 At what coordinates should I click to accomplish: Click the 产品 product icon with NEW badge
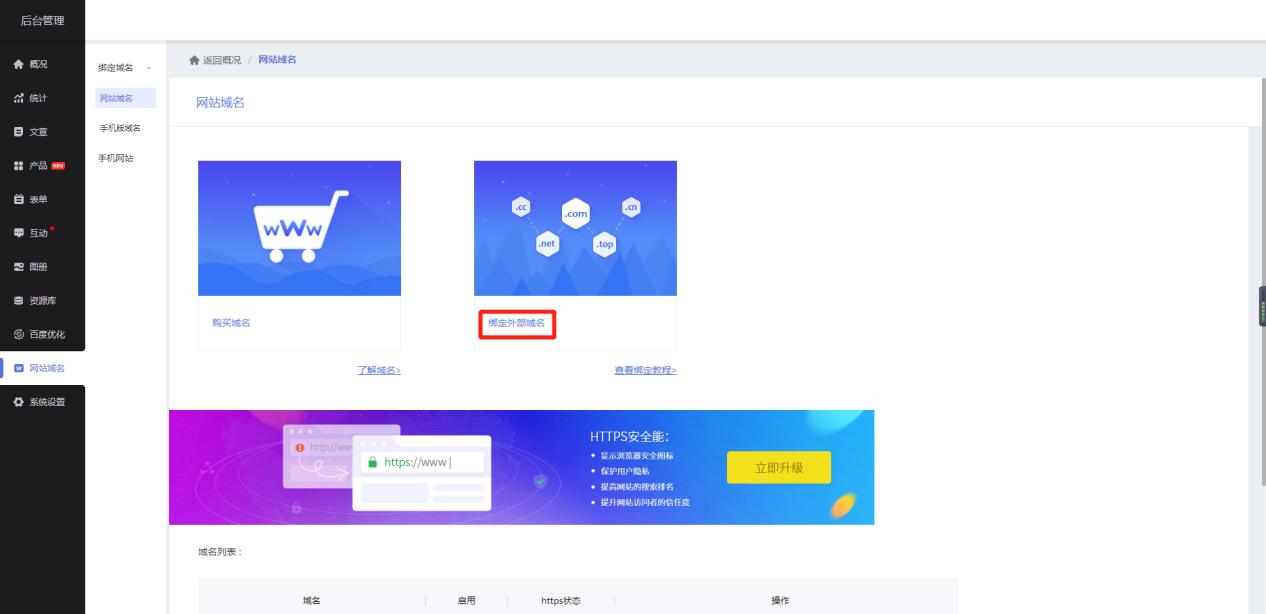[40, 164]
